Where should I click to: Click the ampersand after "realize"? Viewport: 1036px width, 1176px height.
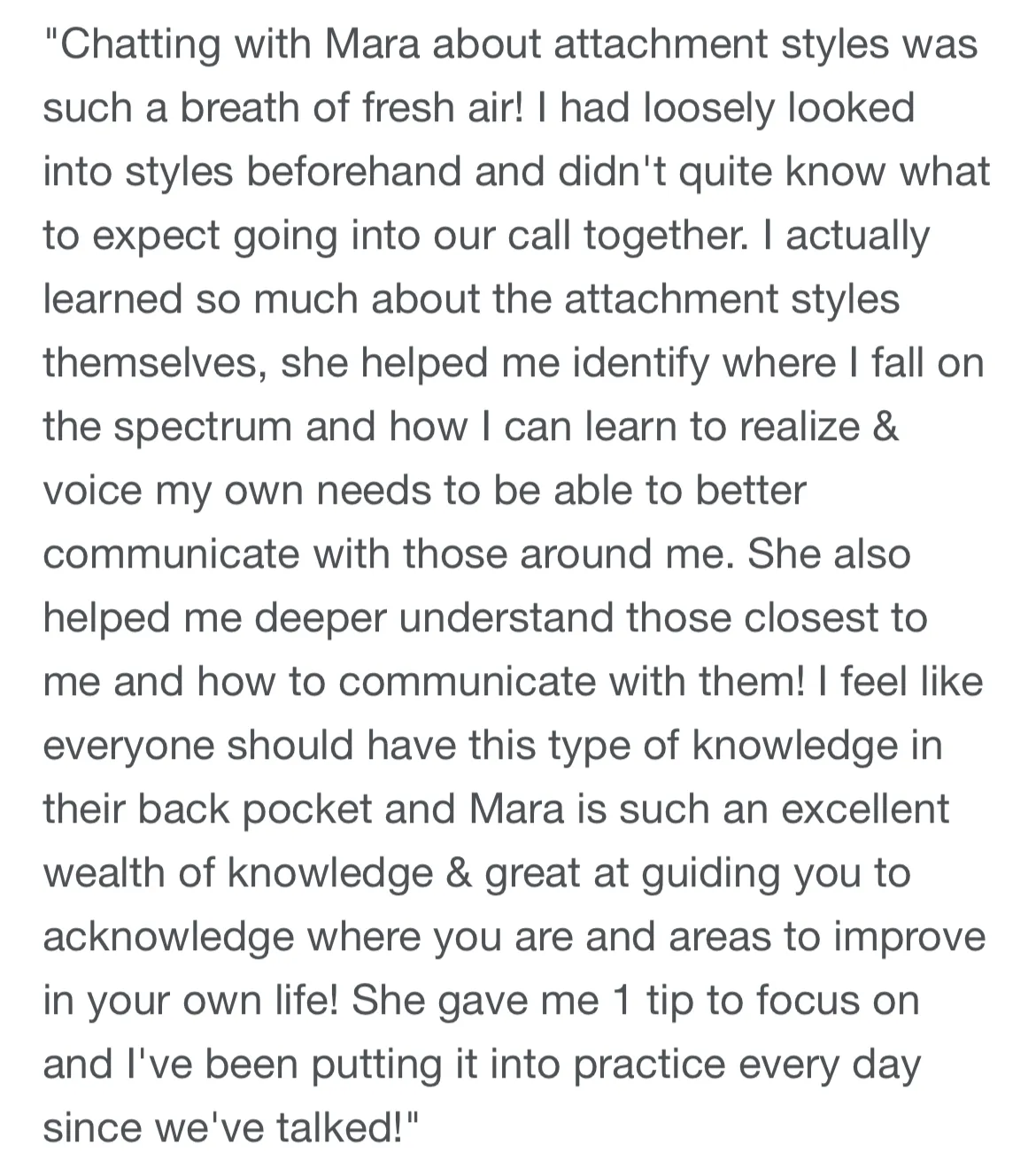(x=885, y=427)
